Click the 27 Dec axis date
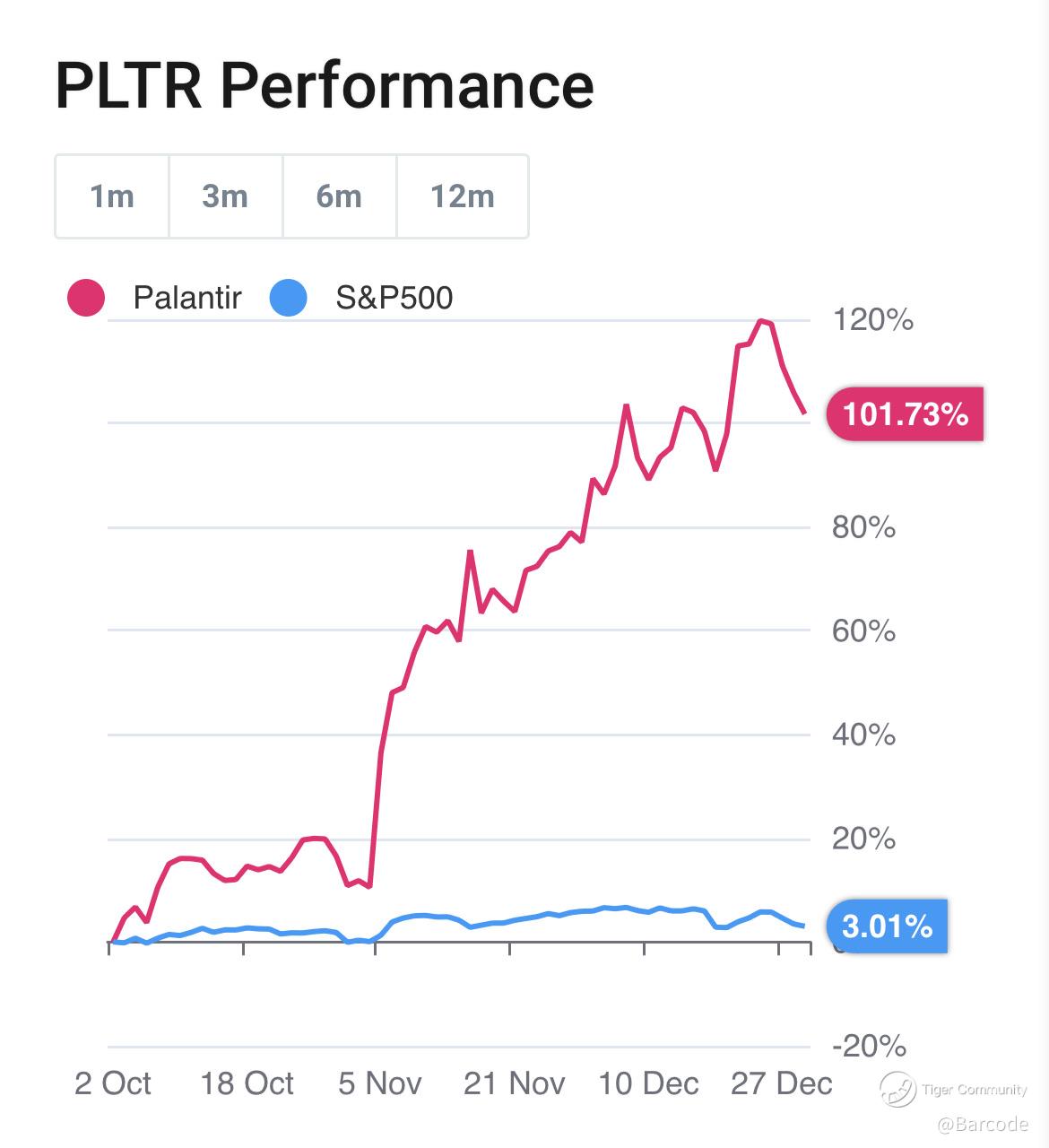This screenshot has height=1148, width=1049. pyautogui.click(x=782, y=1083)
